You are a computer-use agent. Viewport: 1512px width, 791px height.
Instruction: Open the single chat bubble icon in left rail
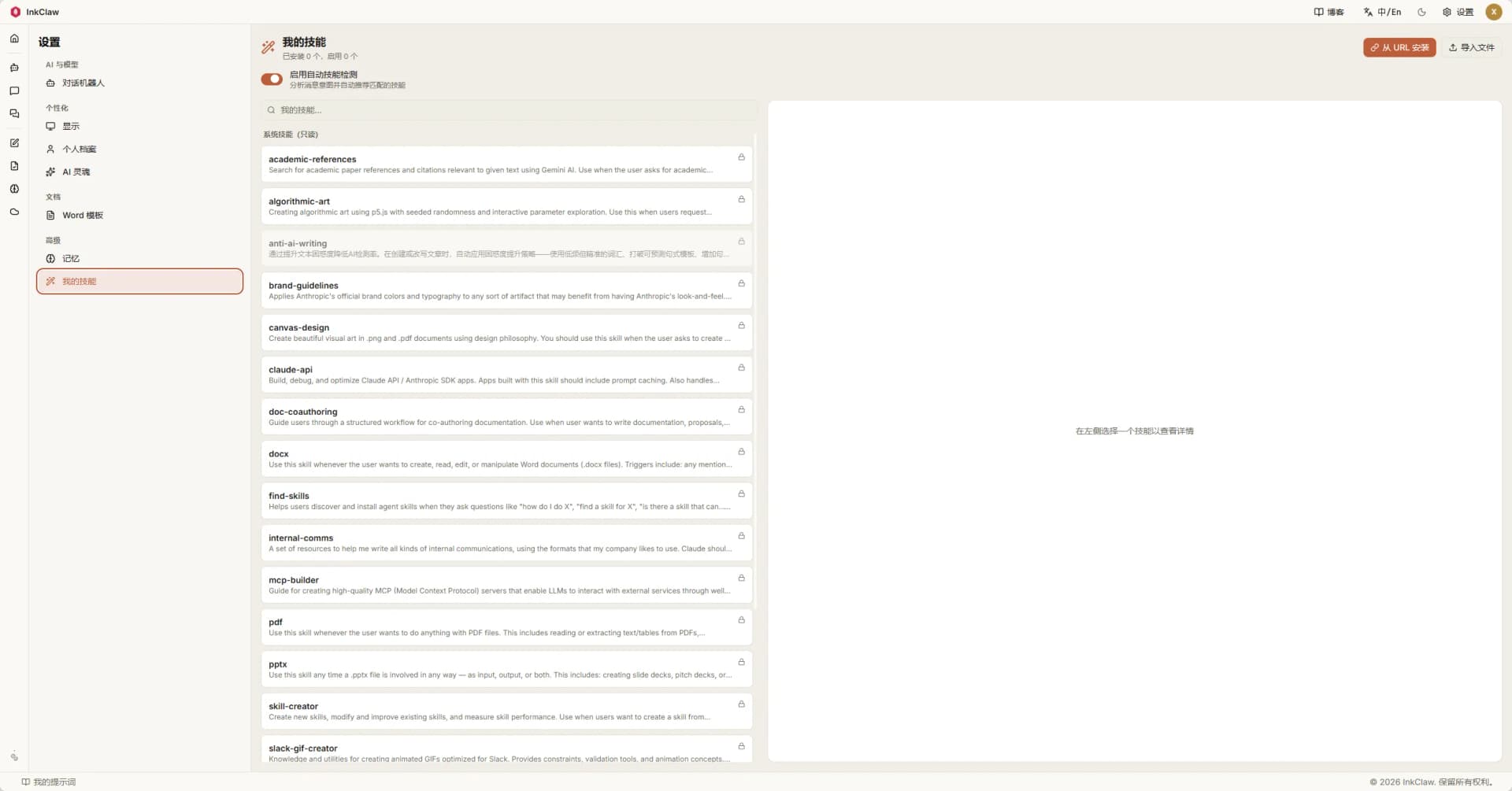(14, 91)
